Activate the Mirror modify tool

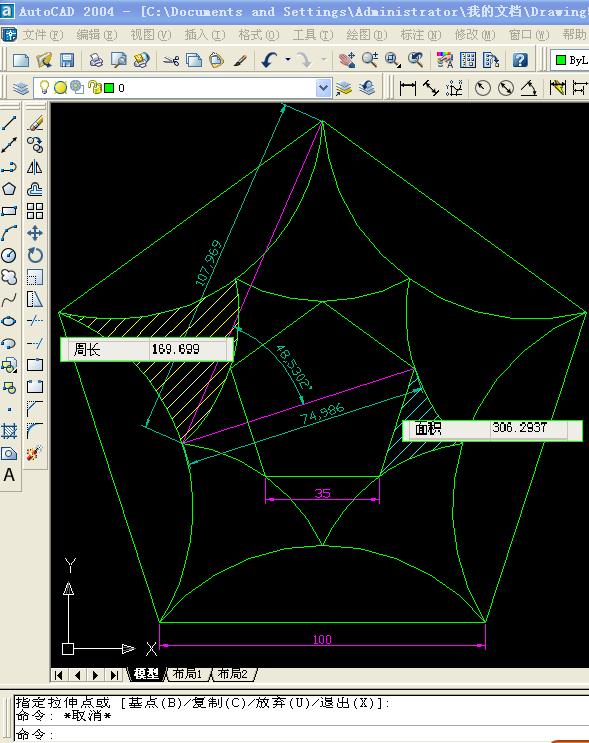coord(35,167)
